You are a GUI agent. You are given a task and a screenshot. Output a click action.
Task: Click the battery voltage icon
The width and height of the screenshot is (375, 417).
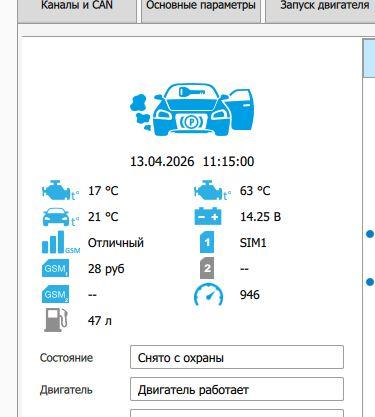coord(208,216)
